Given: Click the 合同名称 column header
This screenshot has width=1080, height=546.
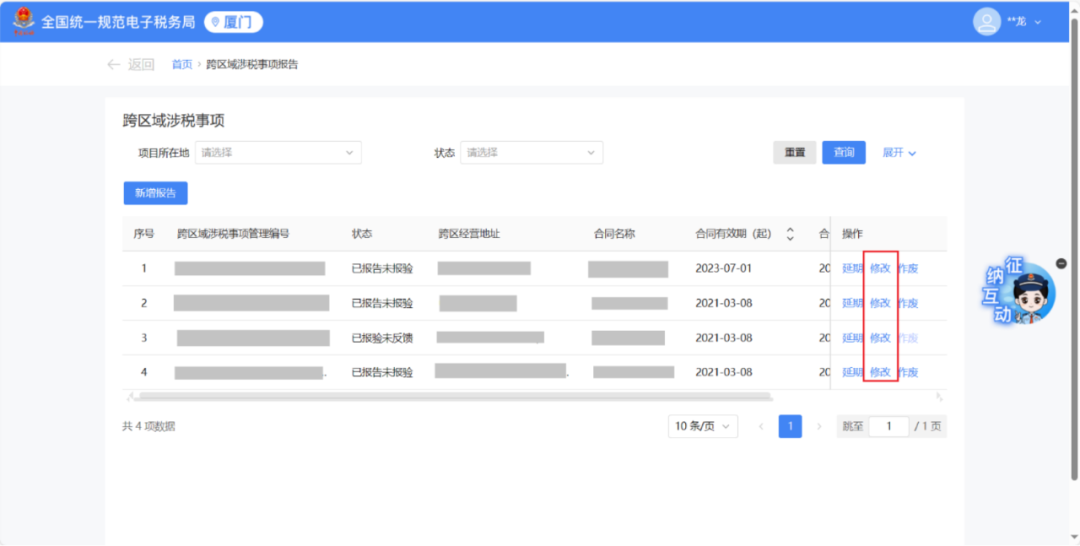Looking at the screenshot, I should [614, 234].
